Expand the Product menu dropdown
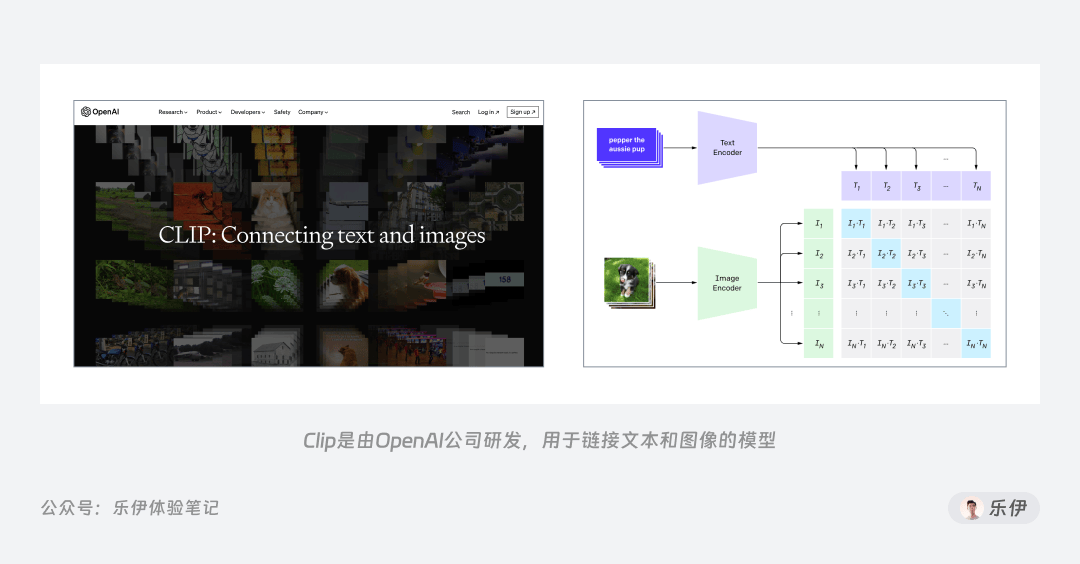The height and width of the screenshot is (564, 1080). pyautogui.click(x=209, y=112)
